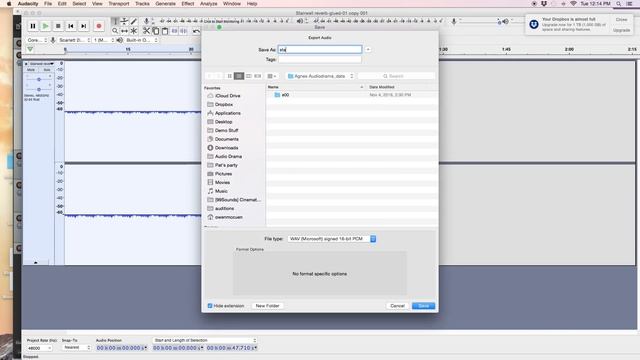Click the green timeline playhead marker
The width and height of the screenshot is (640, 360).
tap(30, 50)
